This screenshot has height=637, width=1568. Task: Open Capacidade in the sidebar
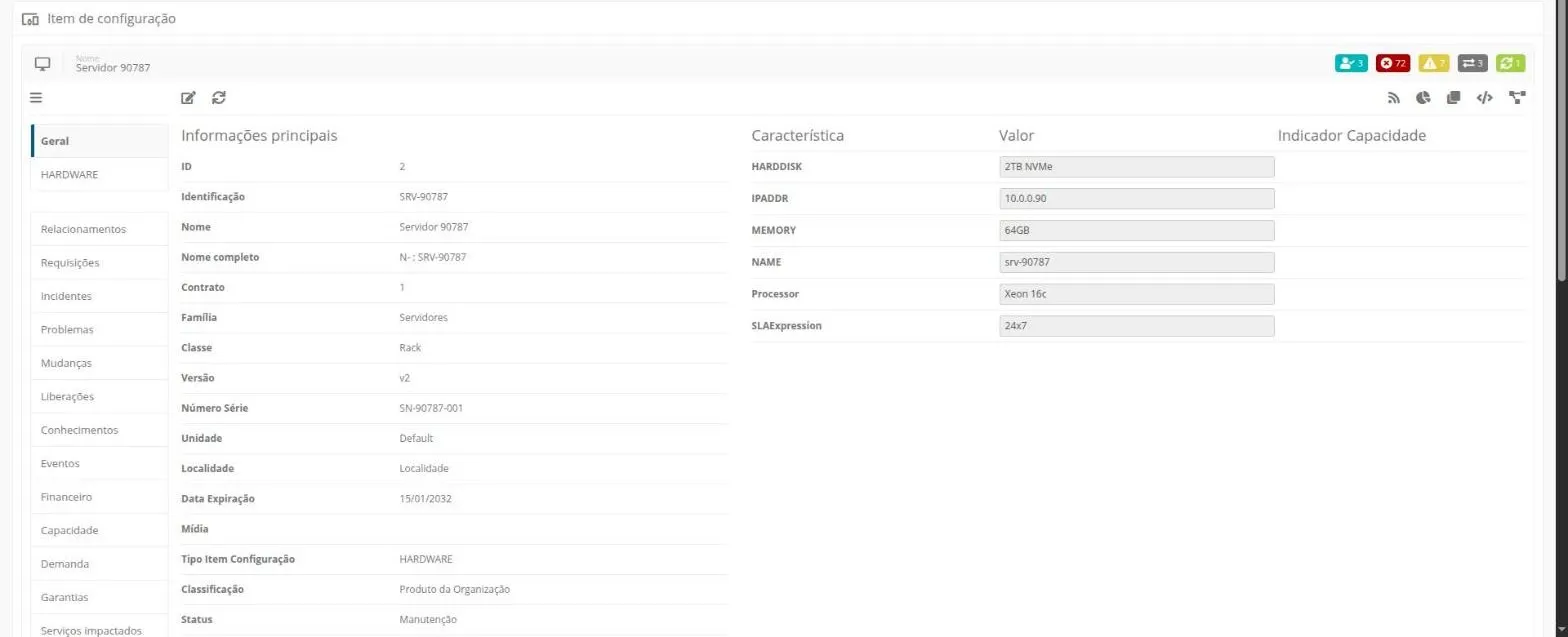tap(100, 531)
